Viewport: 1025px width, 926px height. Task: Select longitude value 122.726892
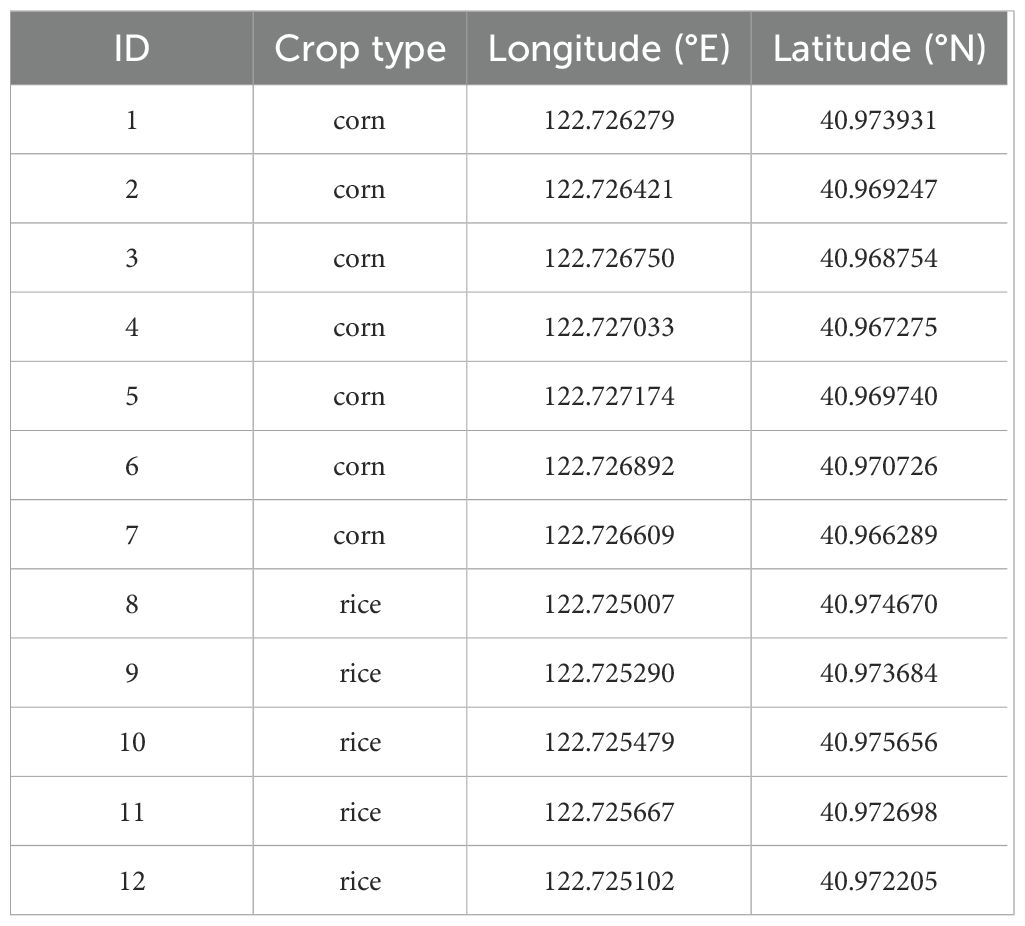609,466
